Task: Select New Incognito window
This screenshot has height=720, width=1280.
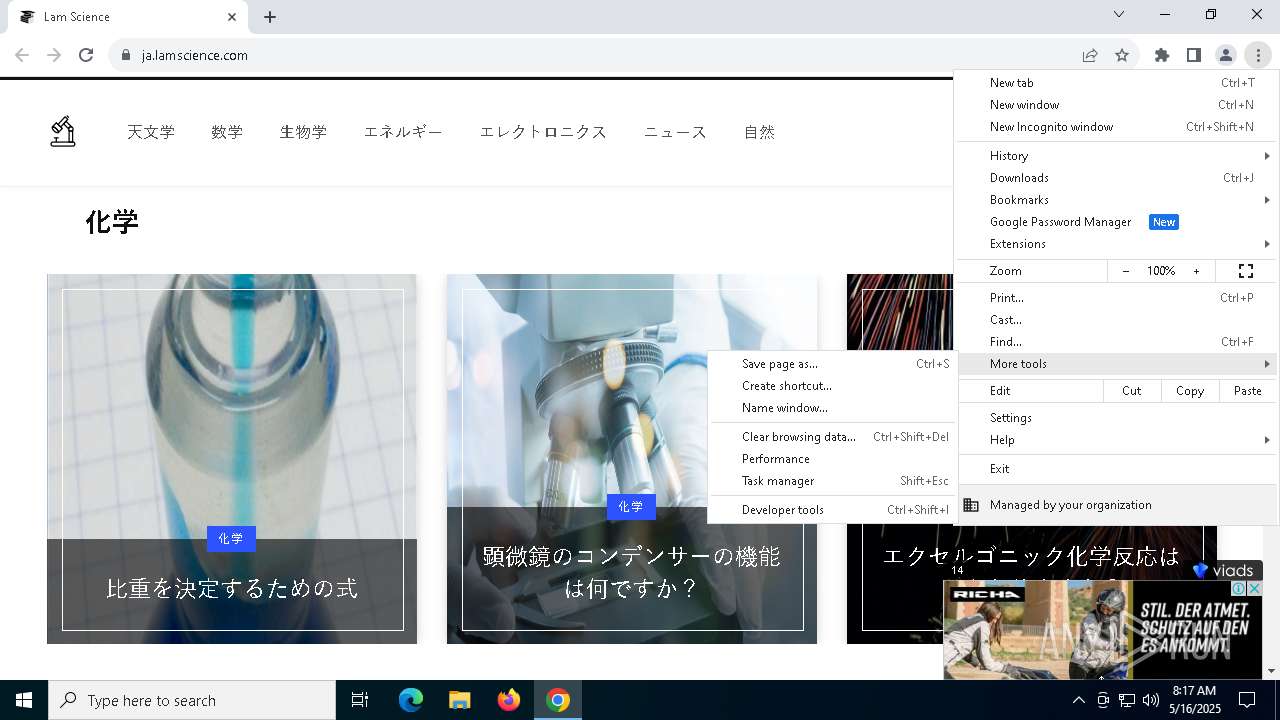Action: pyautogui.click(x=1117, y=127)
